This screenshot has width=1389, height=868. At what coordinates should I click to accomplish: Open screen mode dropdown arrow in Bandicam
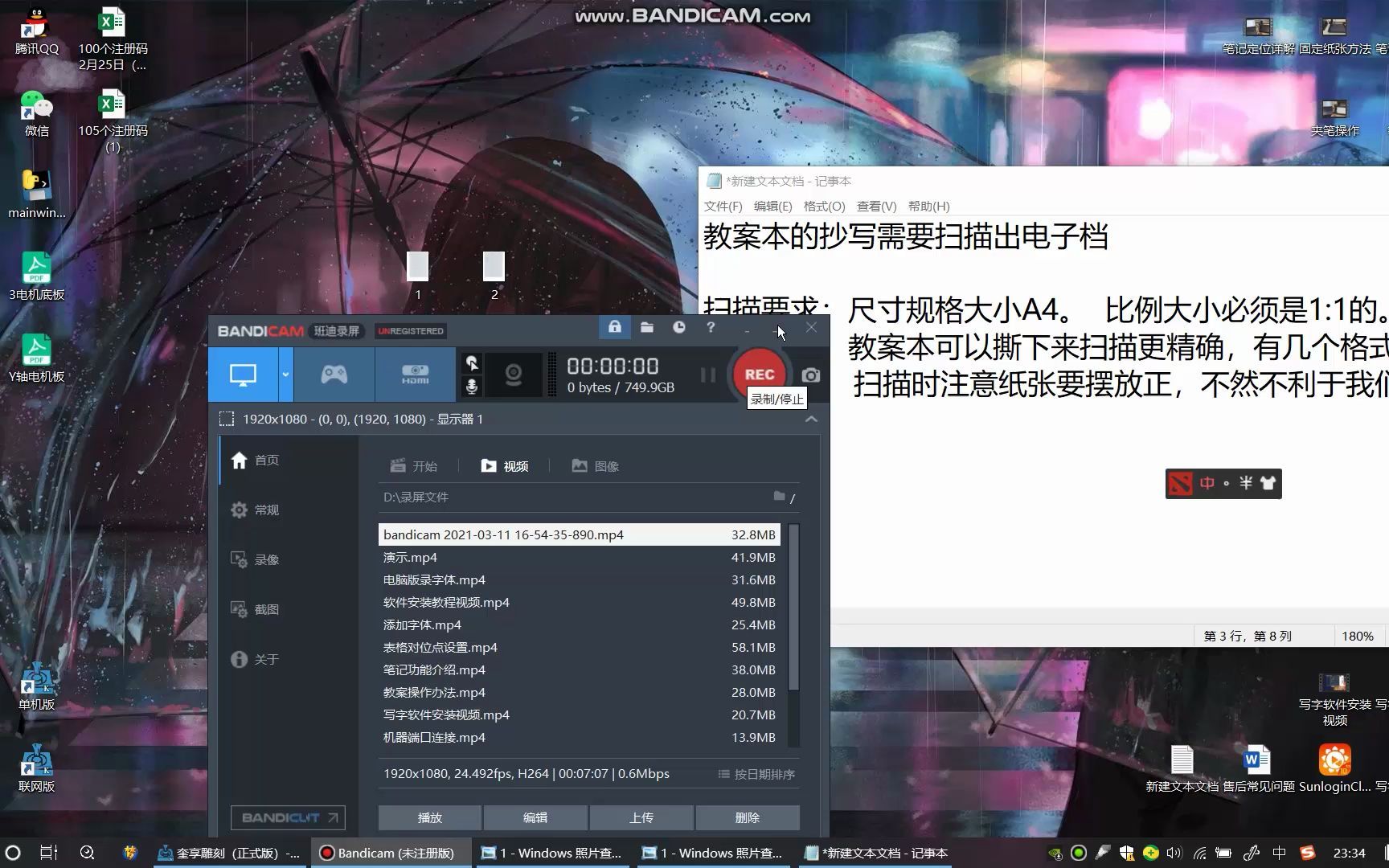point(285,375)
